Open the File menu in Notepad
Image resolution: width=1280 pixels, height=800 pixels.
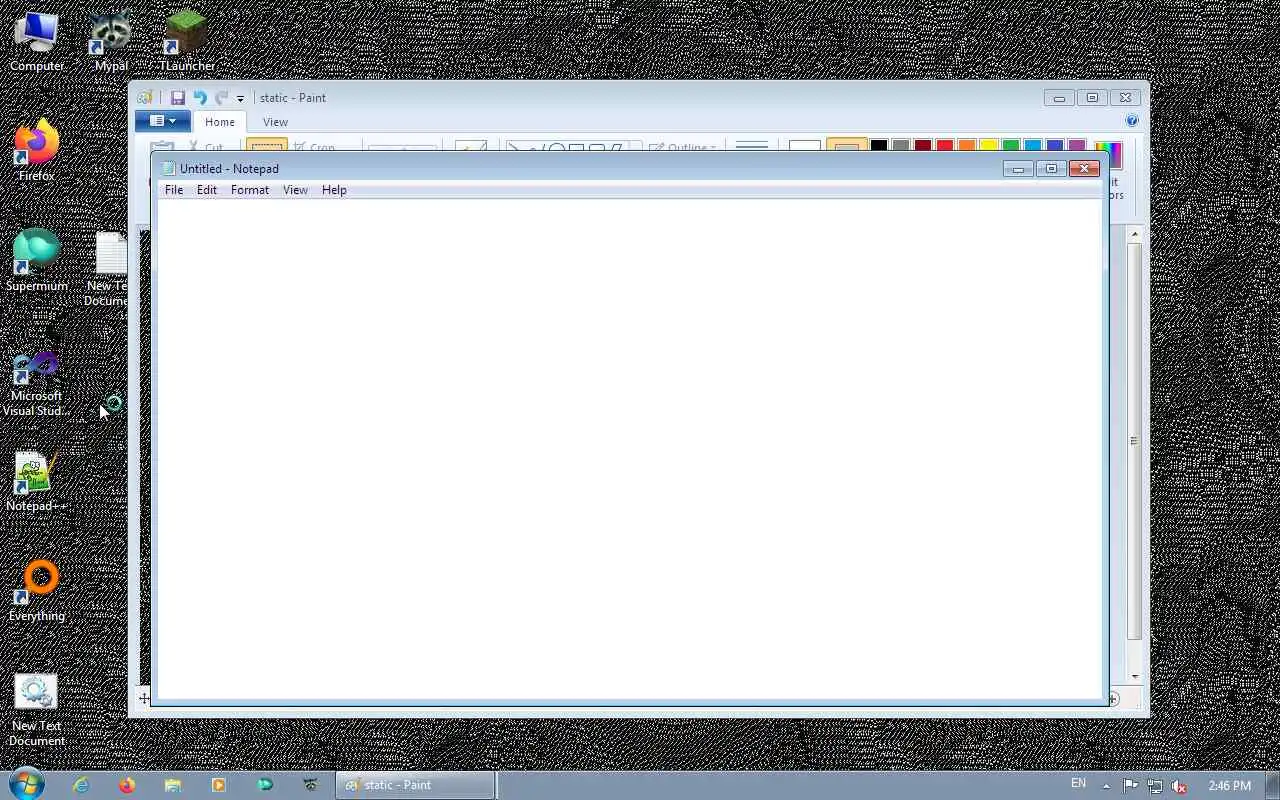(x=174, y=190)
